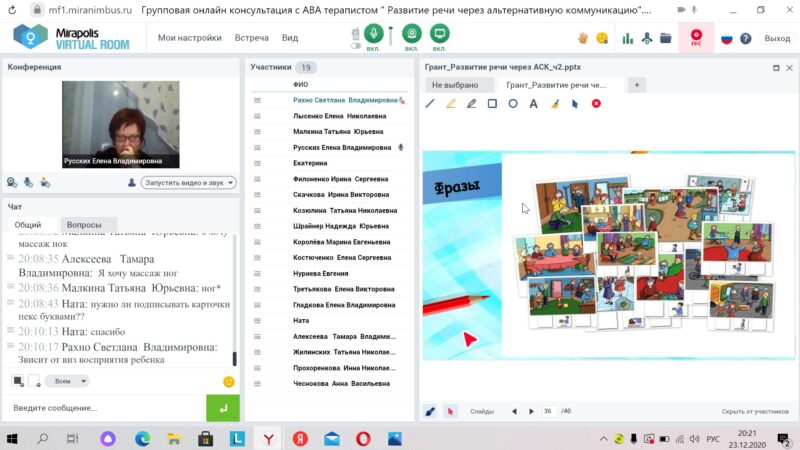Open row menu for Малкина Татьяна Юрьевна
Screen dimensions: 800x450
[x=257, y=132]
